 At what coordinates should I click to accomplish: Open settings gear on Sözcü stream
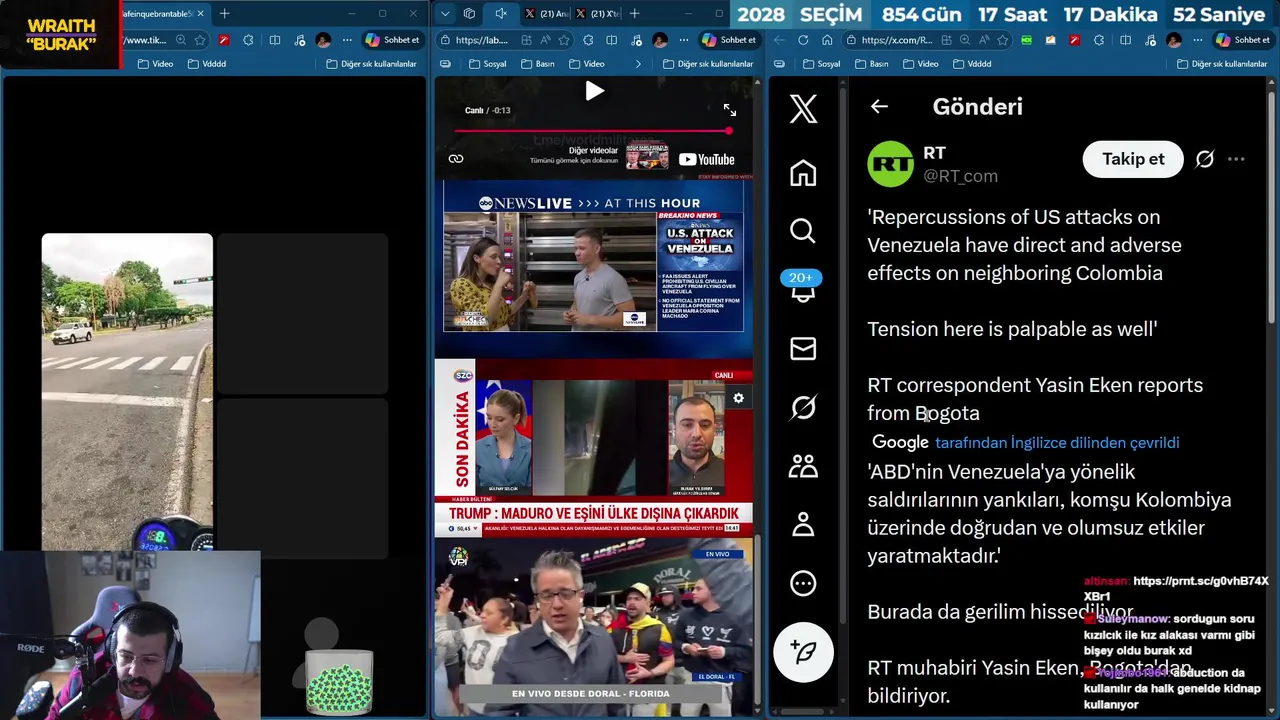point(738,398)
